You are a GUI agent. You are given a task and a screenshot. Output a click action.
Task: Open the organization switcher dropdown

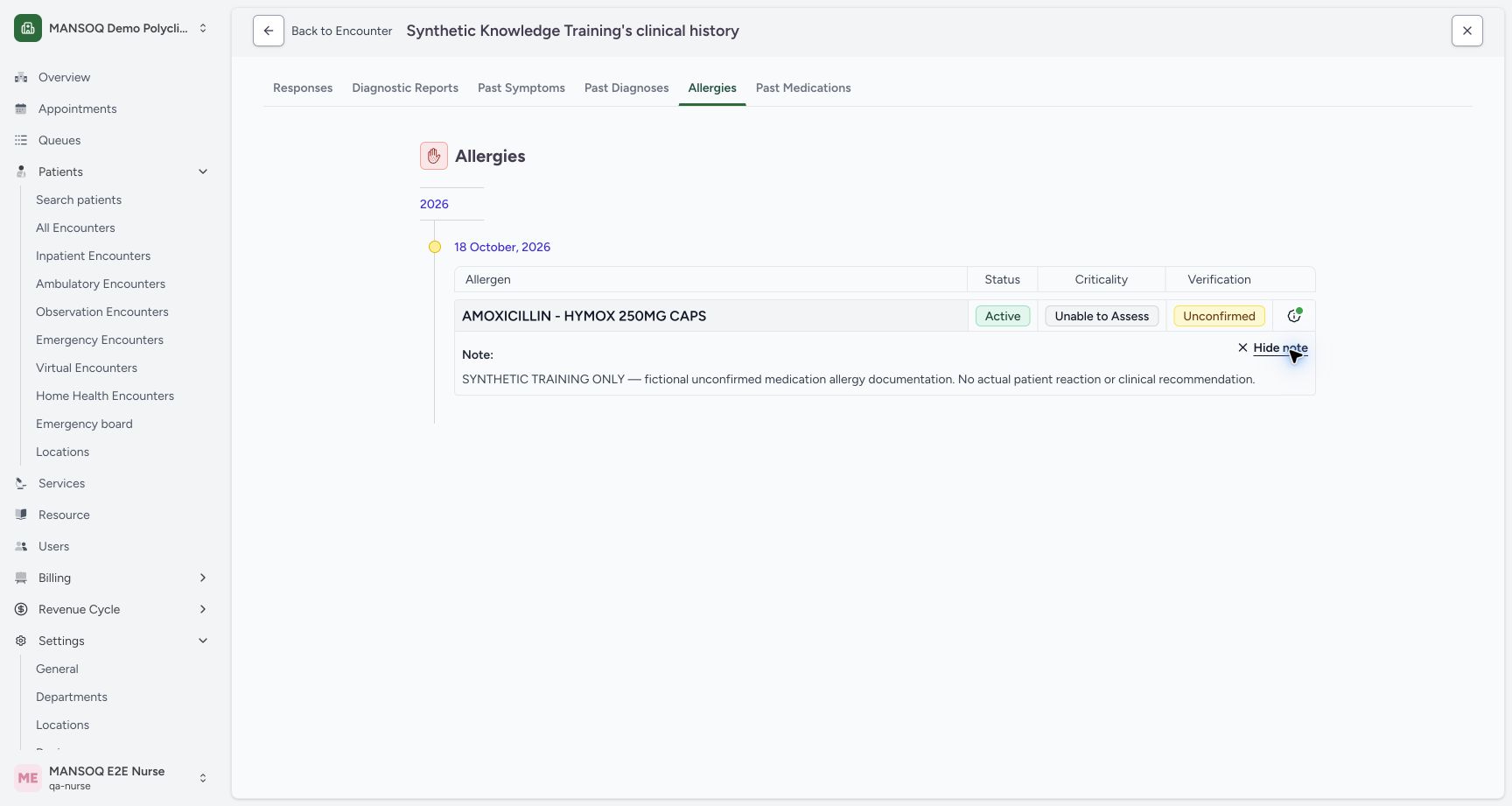[x=203, y=28]
